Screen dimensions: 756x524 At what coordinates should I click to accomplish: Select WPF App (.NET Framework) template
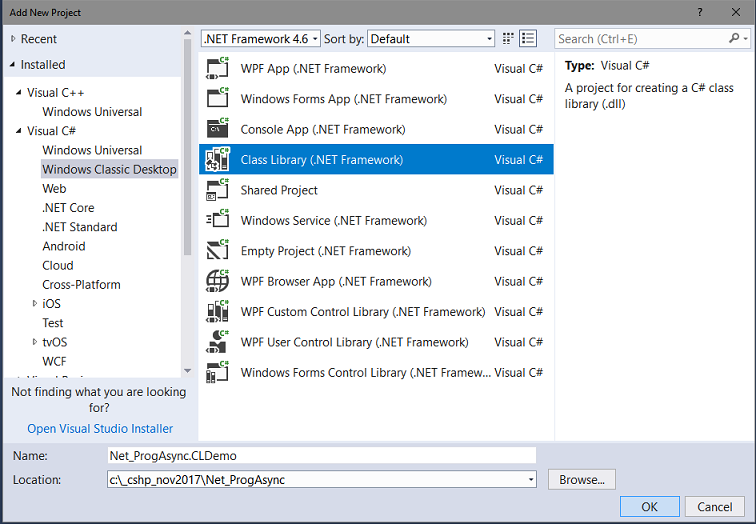(376, 68)
